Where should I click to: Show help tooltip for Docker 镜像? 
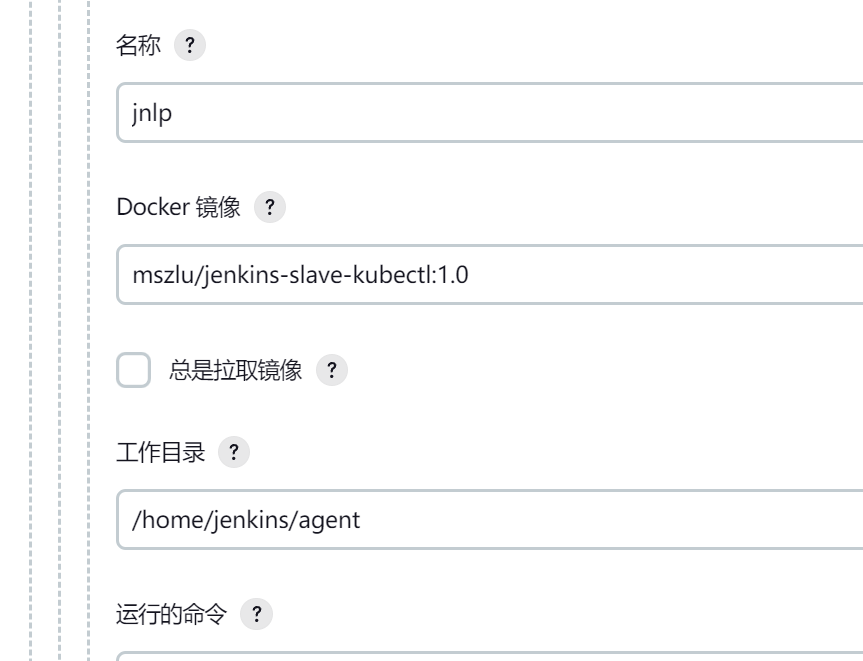click(x=270, y=207)
